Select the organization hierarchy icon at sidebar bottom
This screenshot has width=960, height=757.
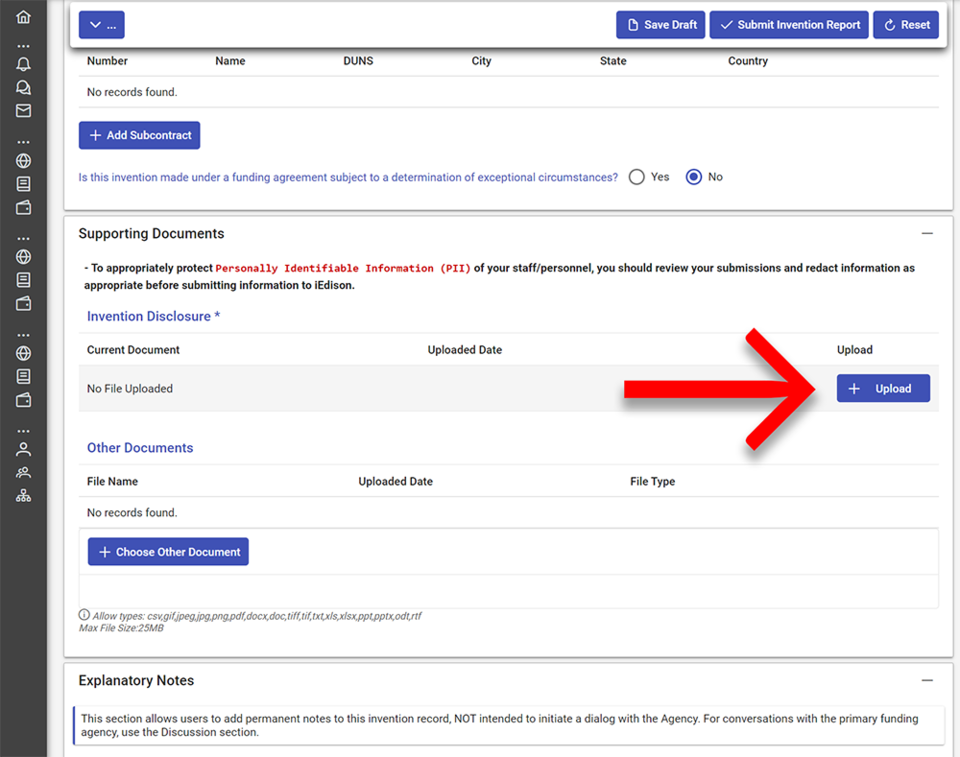[24, 494]
